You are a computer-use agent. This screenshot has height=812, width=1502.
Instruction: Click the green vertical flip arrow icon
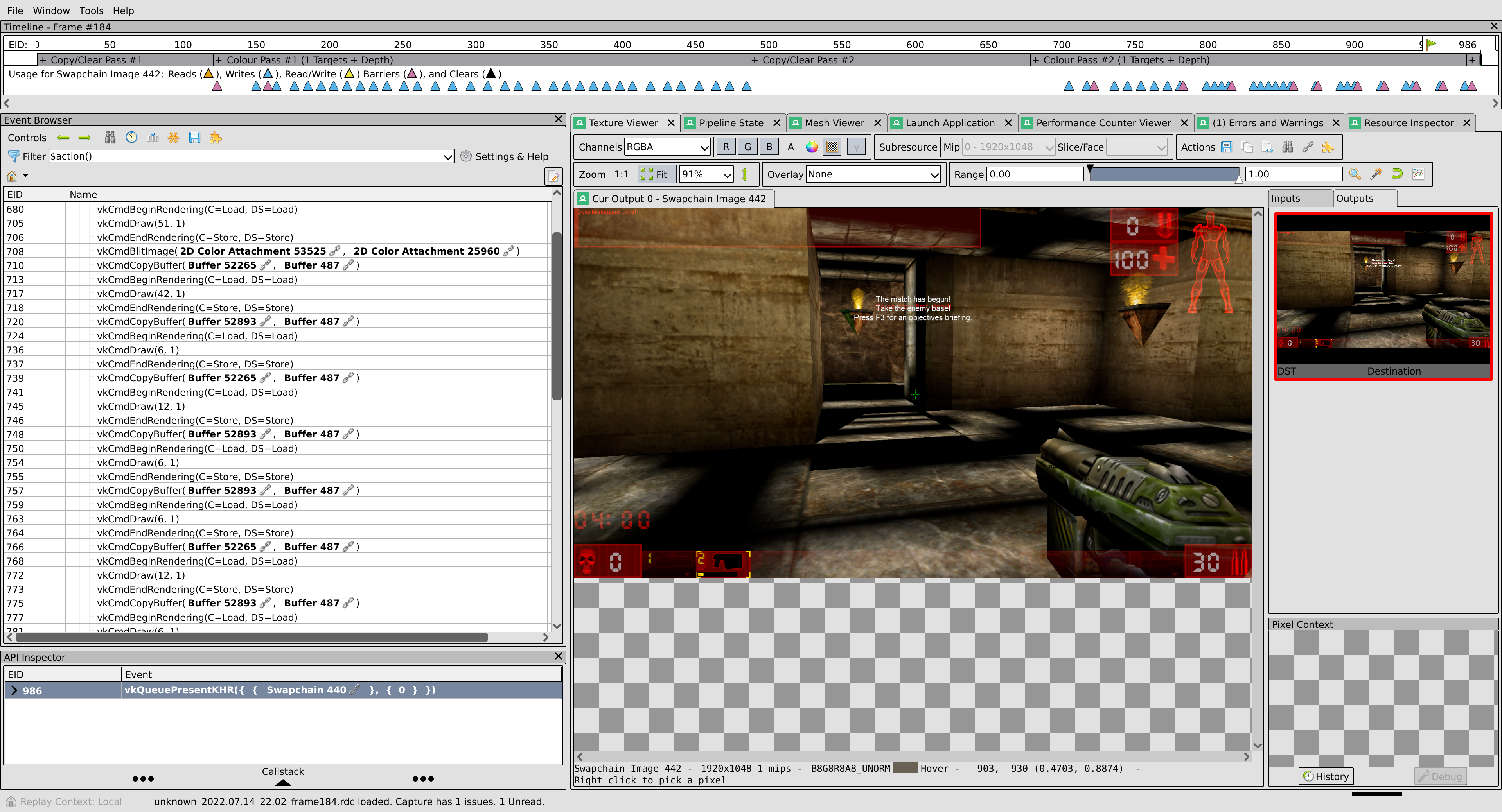point(745,174)
